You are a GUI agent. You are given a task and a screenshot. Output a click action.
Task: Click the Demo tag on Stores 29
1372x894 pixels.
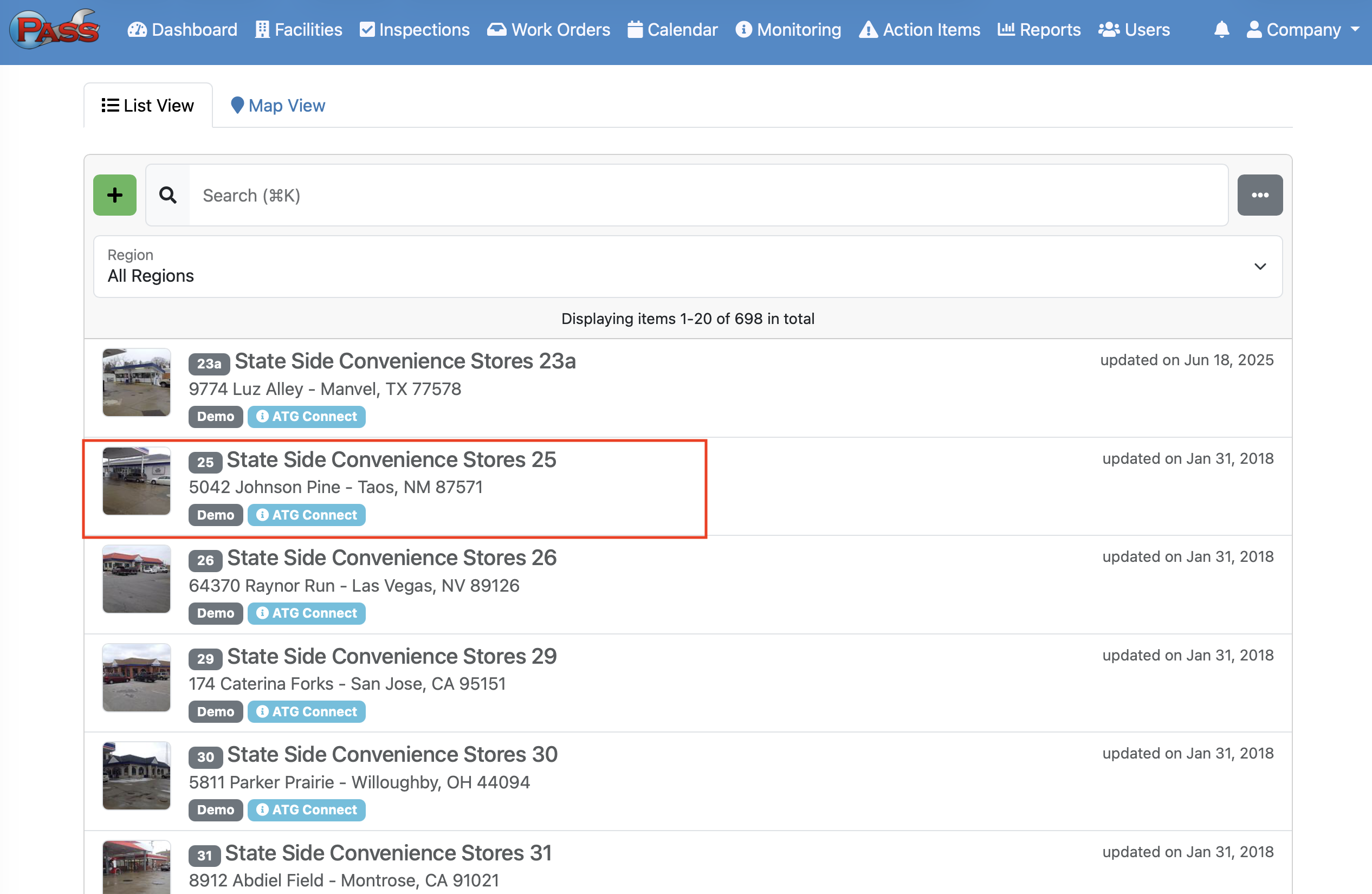215,712
